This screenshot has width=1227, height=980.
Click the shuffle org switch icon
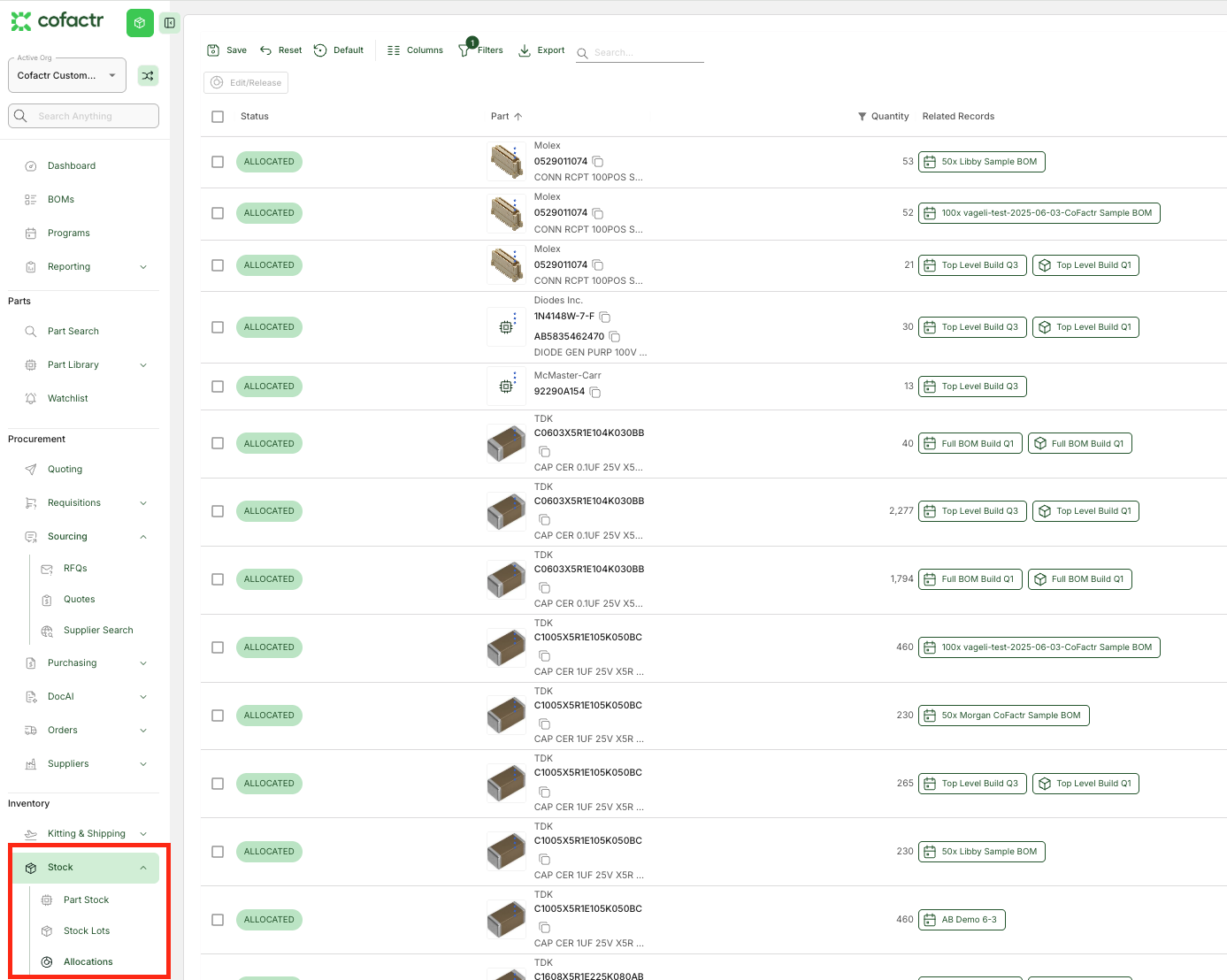[x=148, y=76]
